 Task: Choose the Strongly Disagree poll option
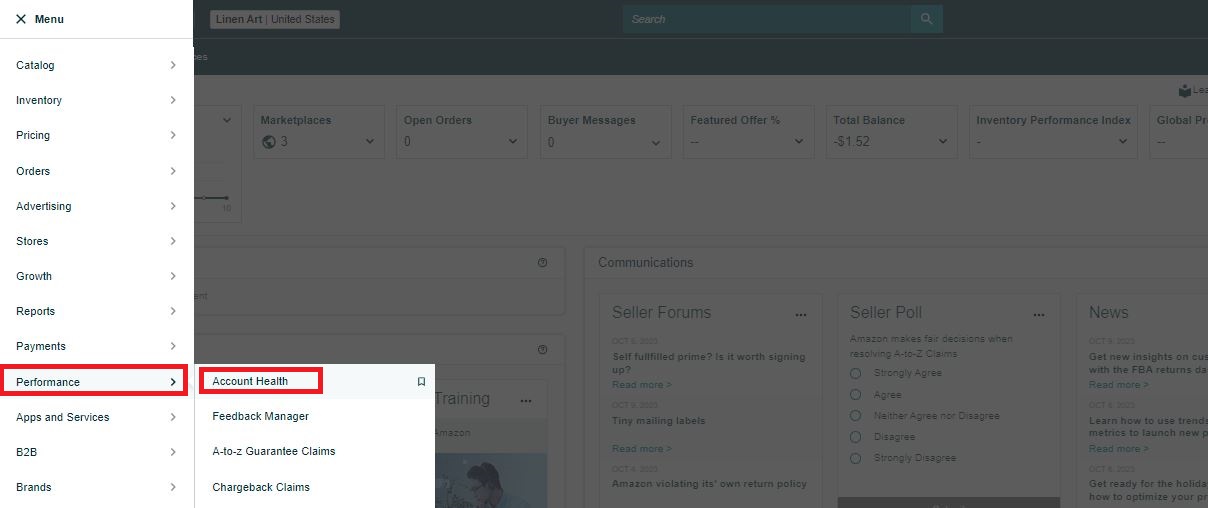click(x=855, y=458)
